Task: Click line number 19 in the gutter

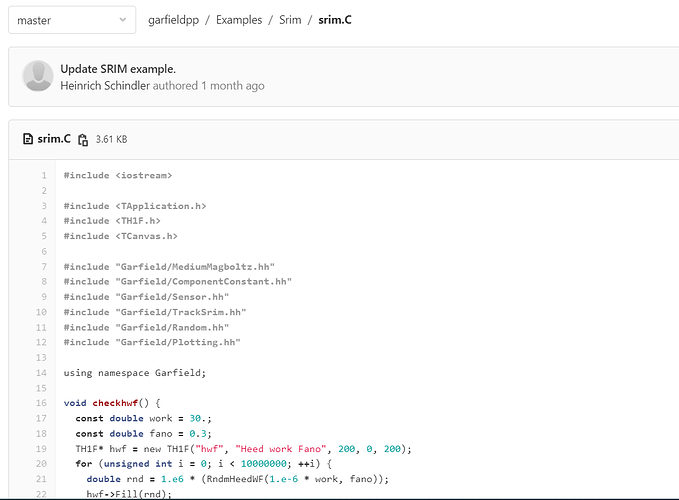Action: click(41, 448)
